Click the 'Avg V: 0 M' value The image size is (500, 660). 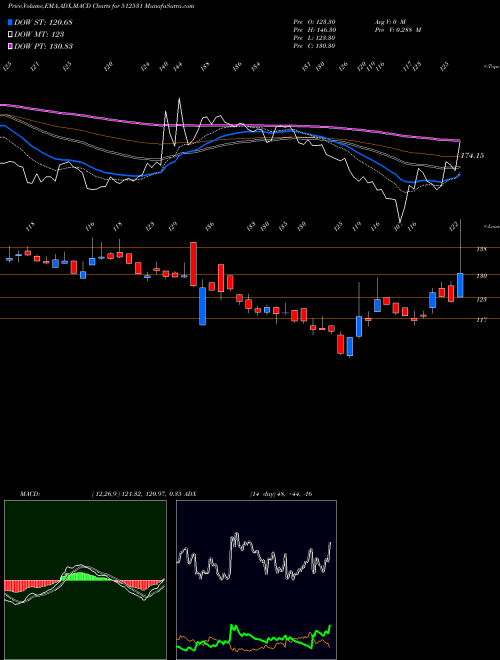[x=390, y=22]
